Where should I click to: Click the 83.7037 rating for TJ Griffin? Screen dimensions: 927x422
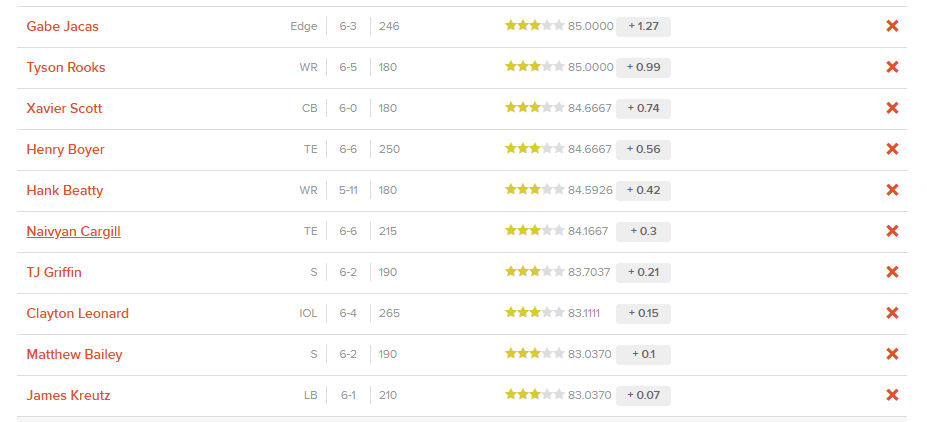click(590, 272)
